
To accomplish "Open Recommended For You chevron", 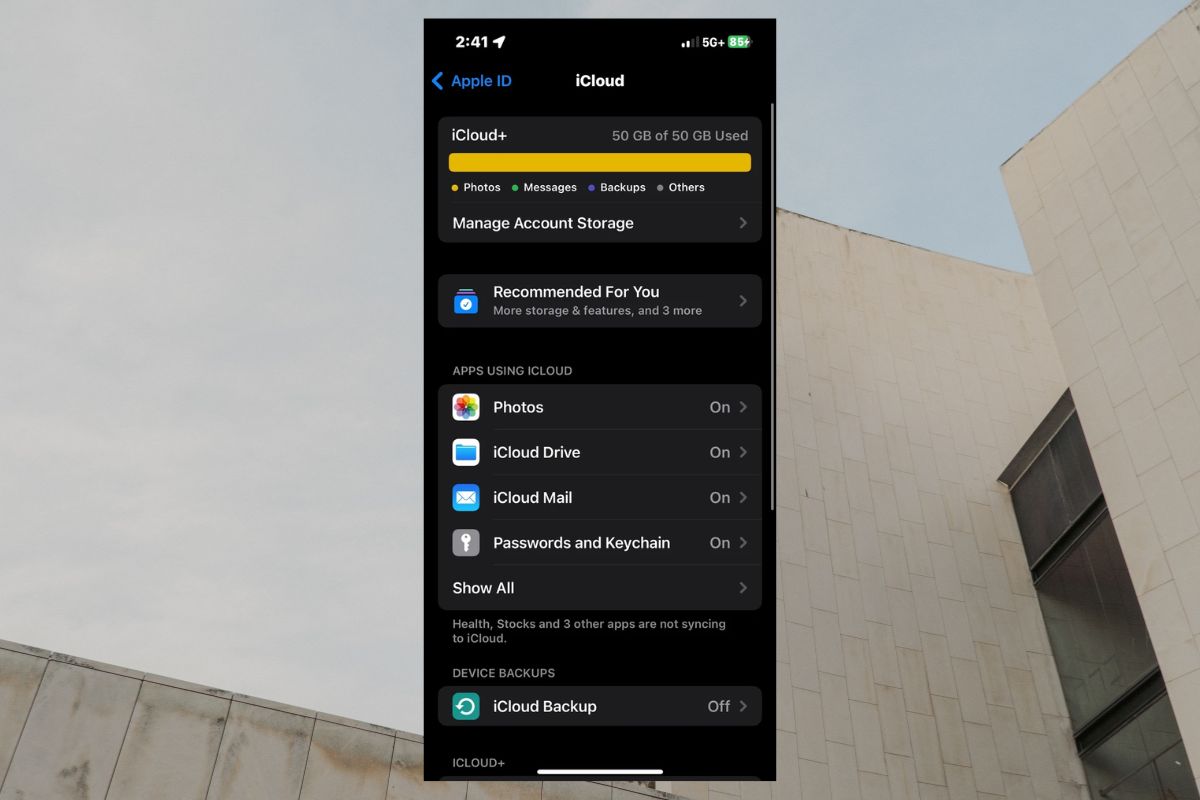I will point(743,300).
